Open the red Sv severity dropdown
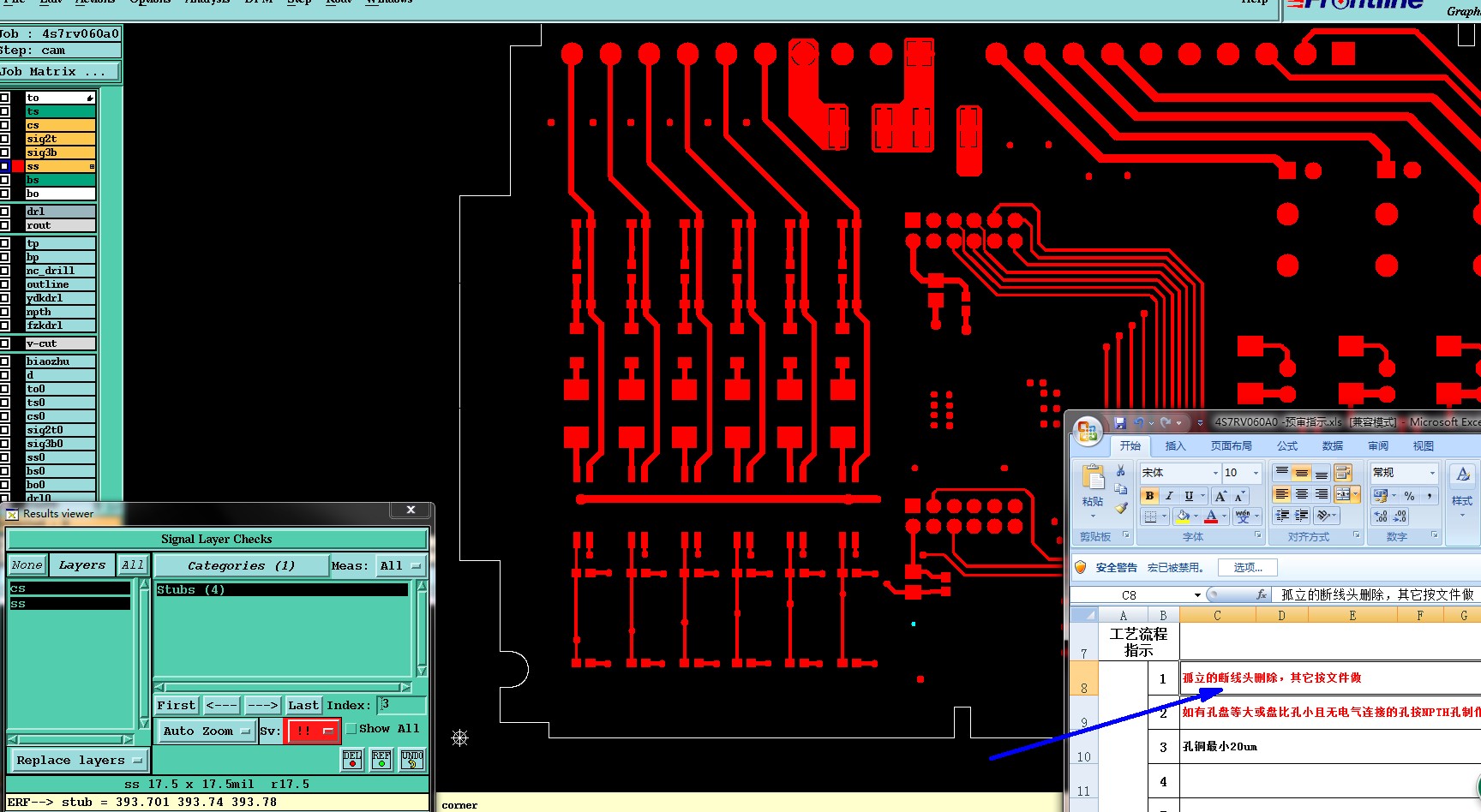The height and width of the screenshot is (812, 1481). pos(314,731)
